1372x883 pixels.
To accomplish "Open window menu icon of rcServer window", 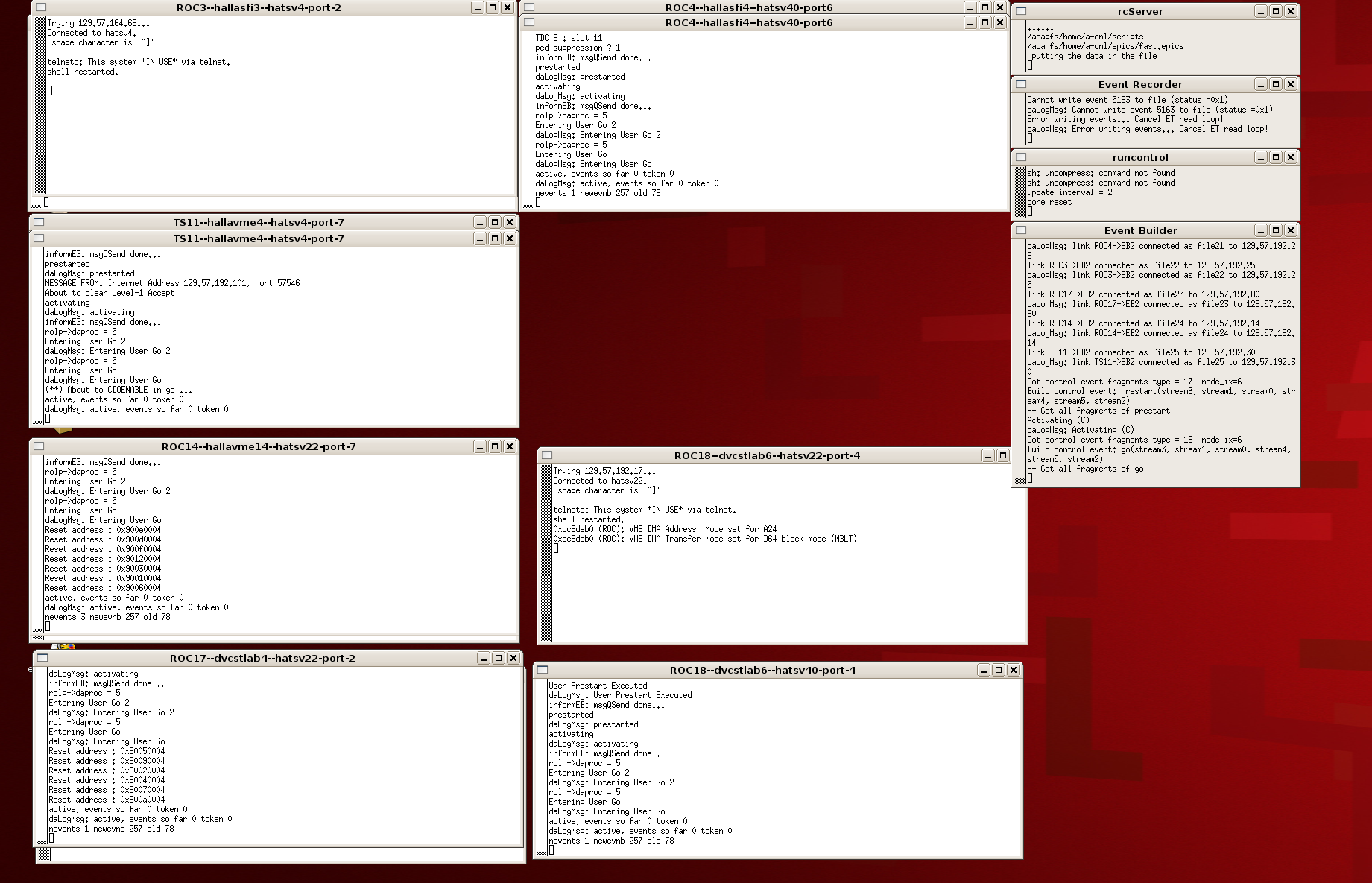I will coord(1021,11).
